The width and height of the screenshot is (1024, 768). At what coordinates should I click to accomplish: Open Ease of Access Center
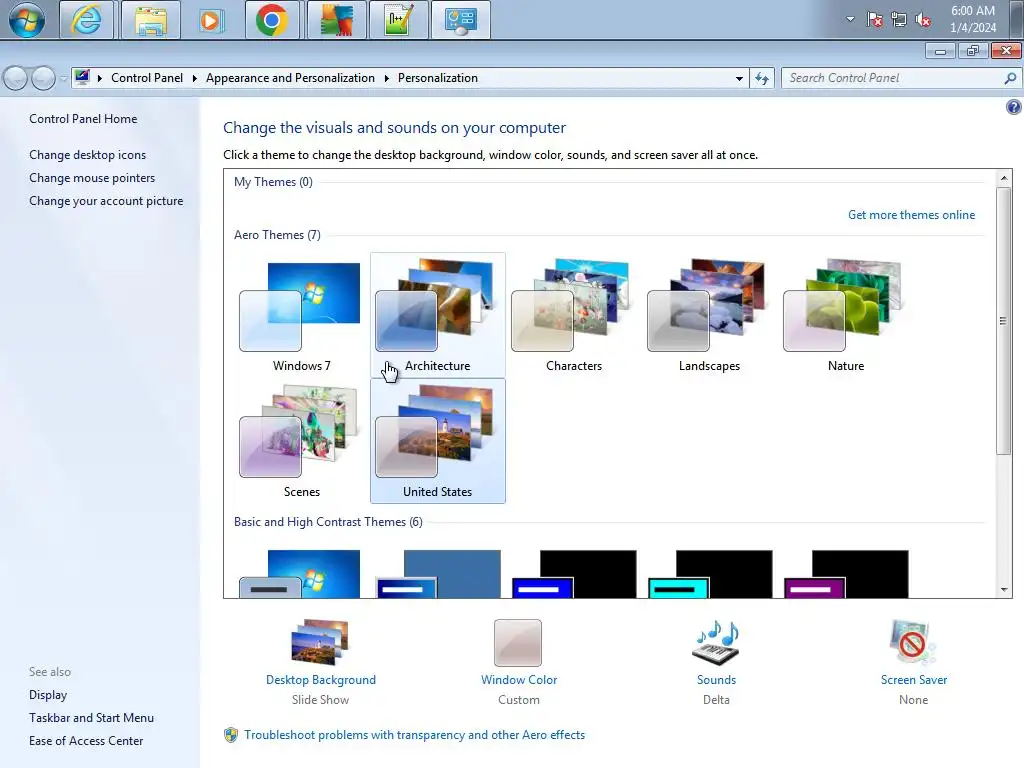coord(86,741)
